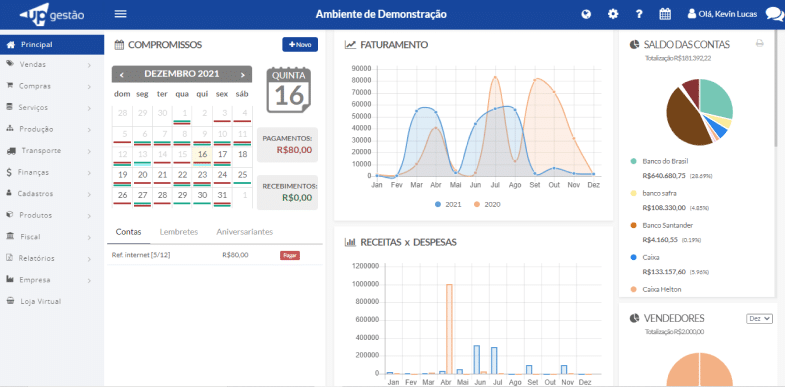Viewport: 785px width, 387px height.
Task: Print the Saldo das Contas panel
Action: point(759,44)
